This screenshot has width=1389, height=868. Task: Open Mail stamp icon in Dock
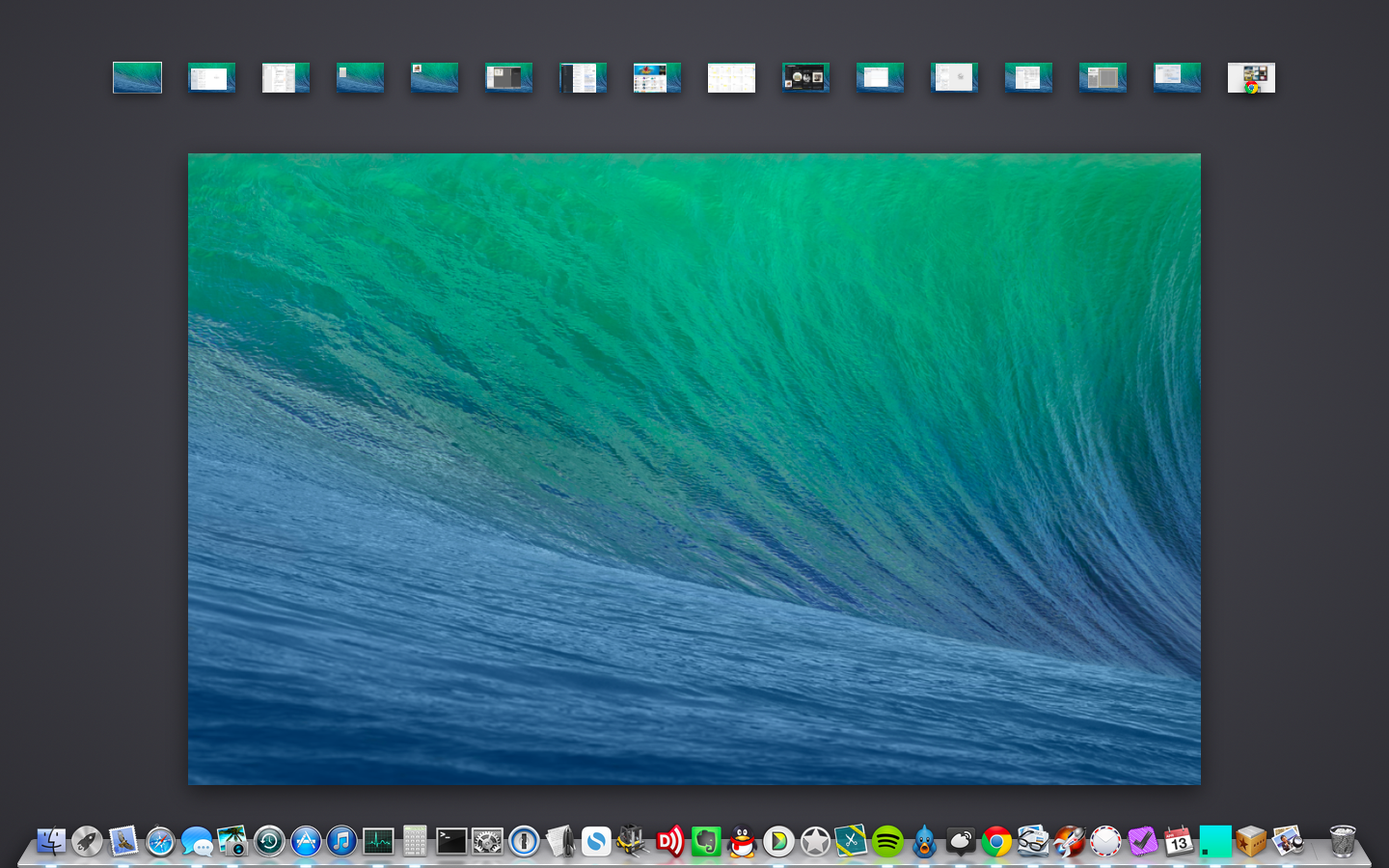click(x=123, y=841)
